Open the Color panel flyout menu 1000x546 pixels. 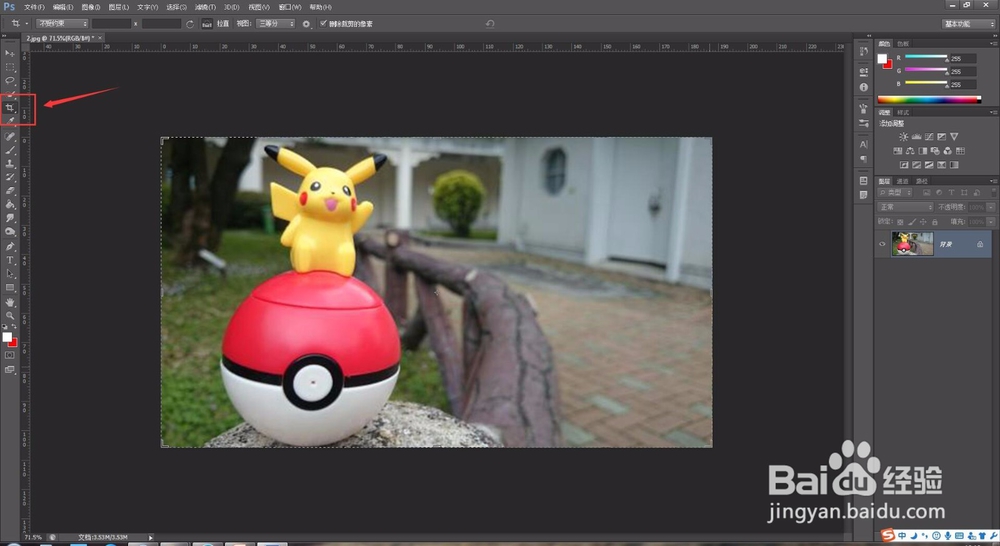[x=993, y=44]
